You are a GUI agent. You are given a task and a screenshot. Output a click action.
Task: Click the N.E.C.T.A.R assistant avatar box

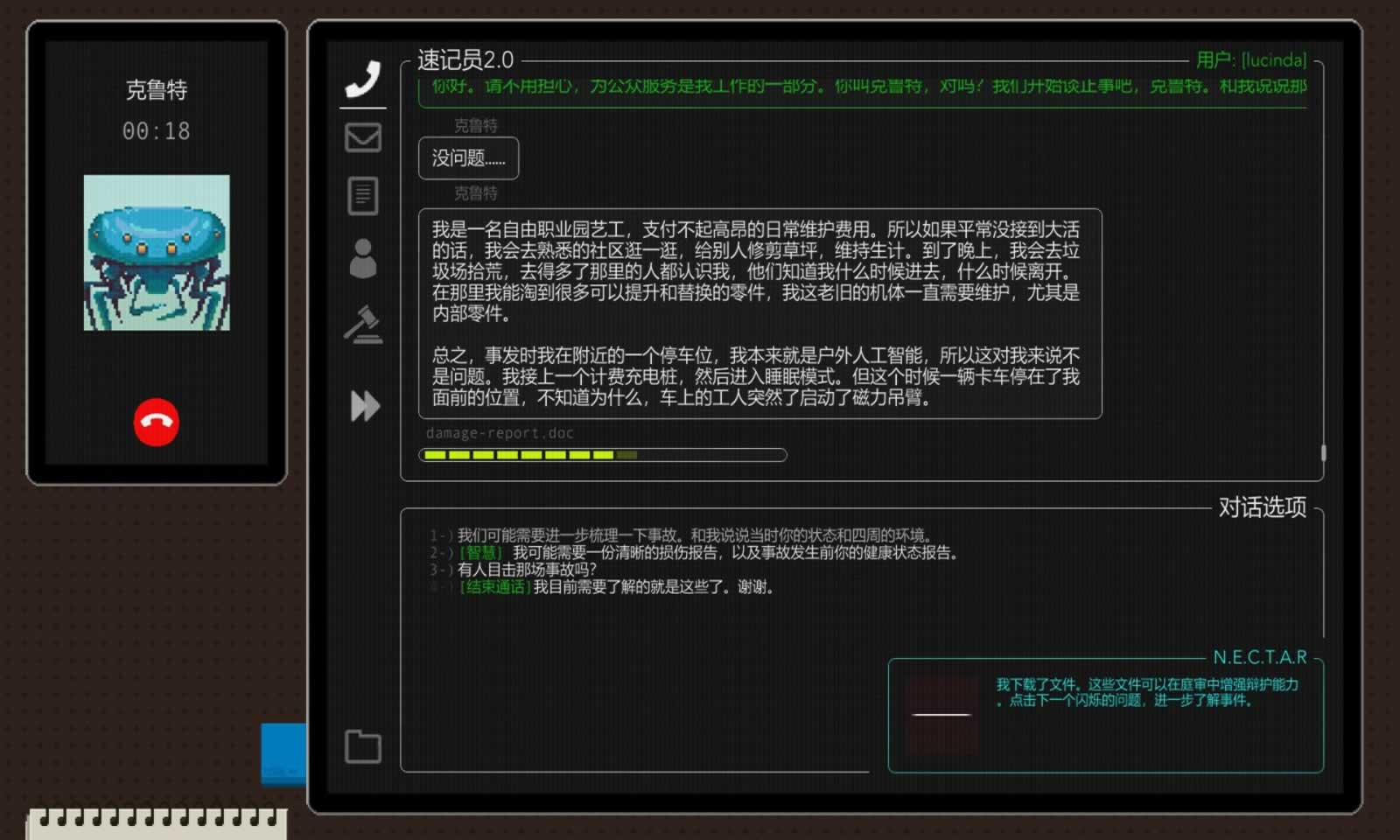(x=941, y=715)
